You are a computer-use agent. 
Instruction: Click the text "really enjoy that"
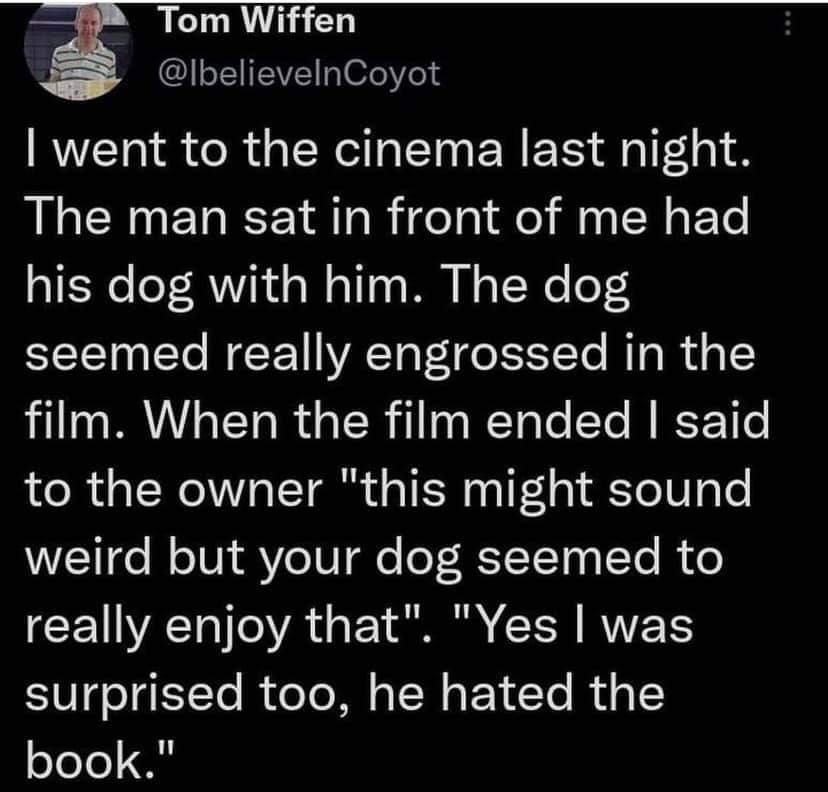[x=220, y=627]
